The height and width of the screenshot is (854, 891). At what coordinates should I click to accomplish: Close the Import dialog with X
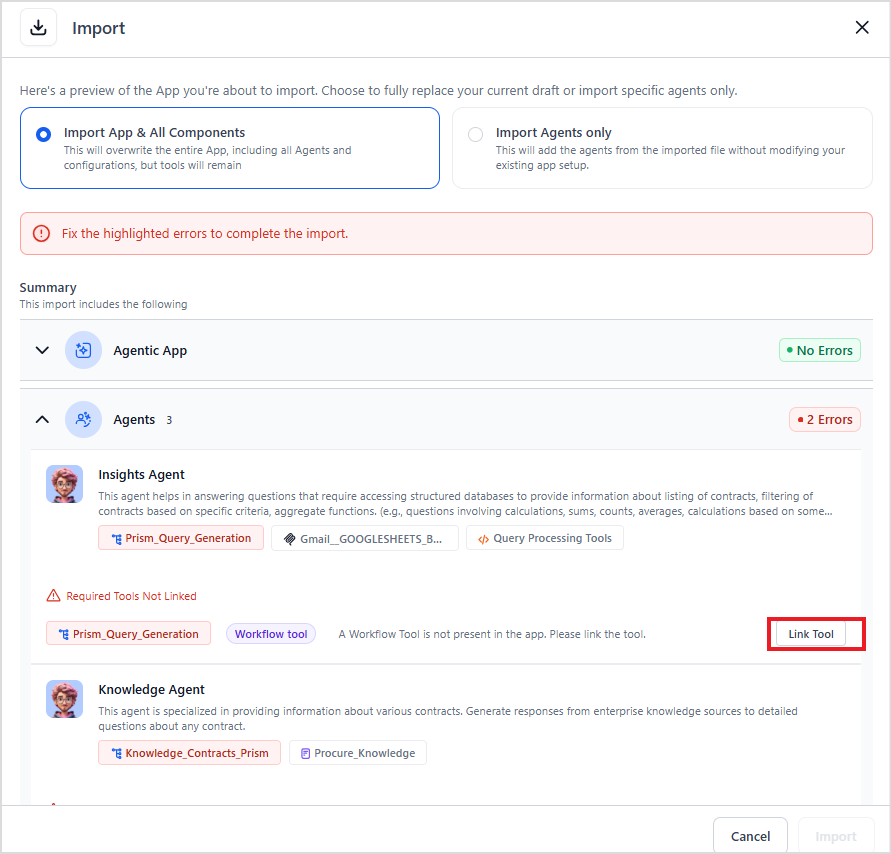862,28
